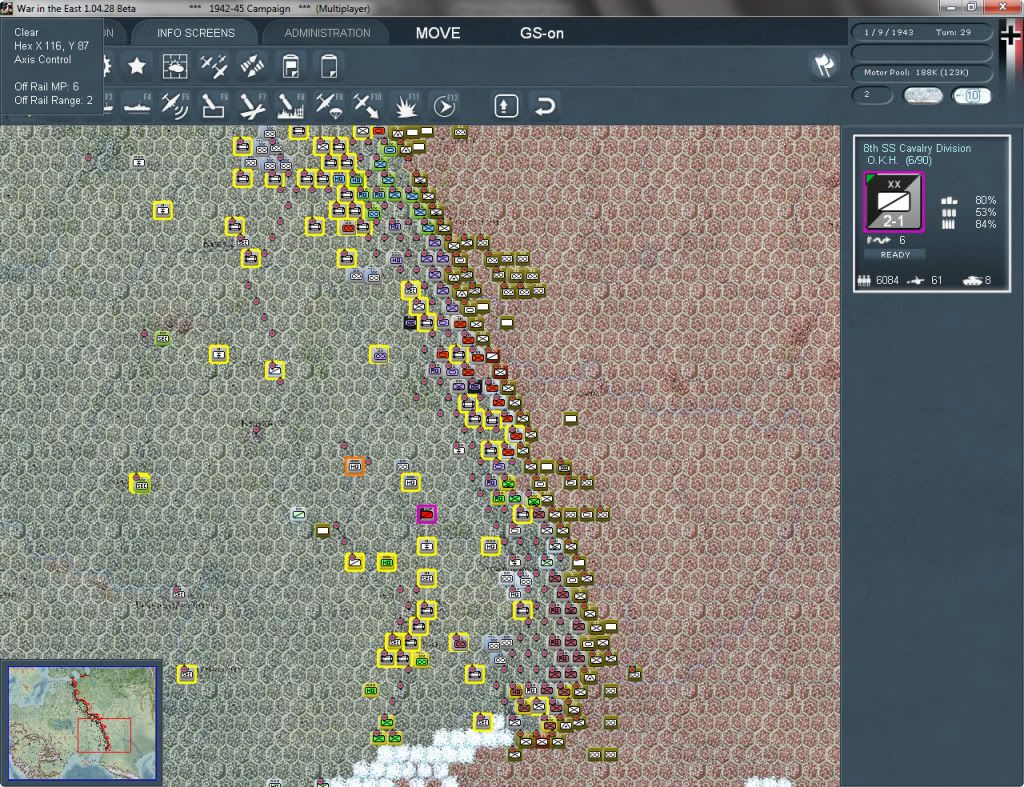This screenshot has width=1024, height=787.
Task: Select the F8 bomb city mode
Action: coord(291,105)
